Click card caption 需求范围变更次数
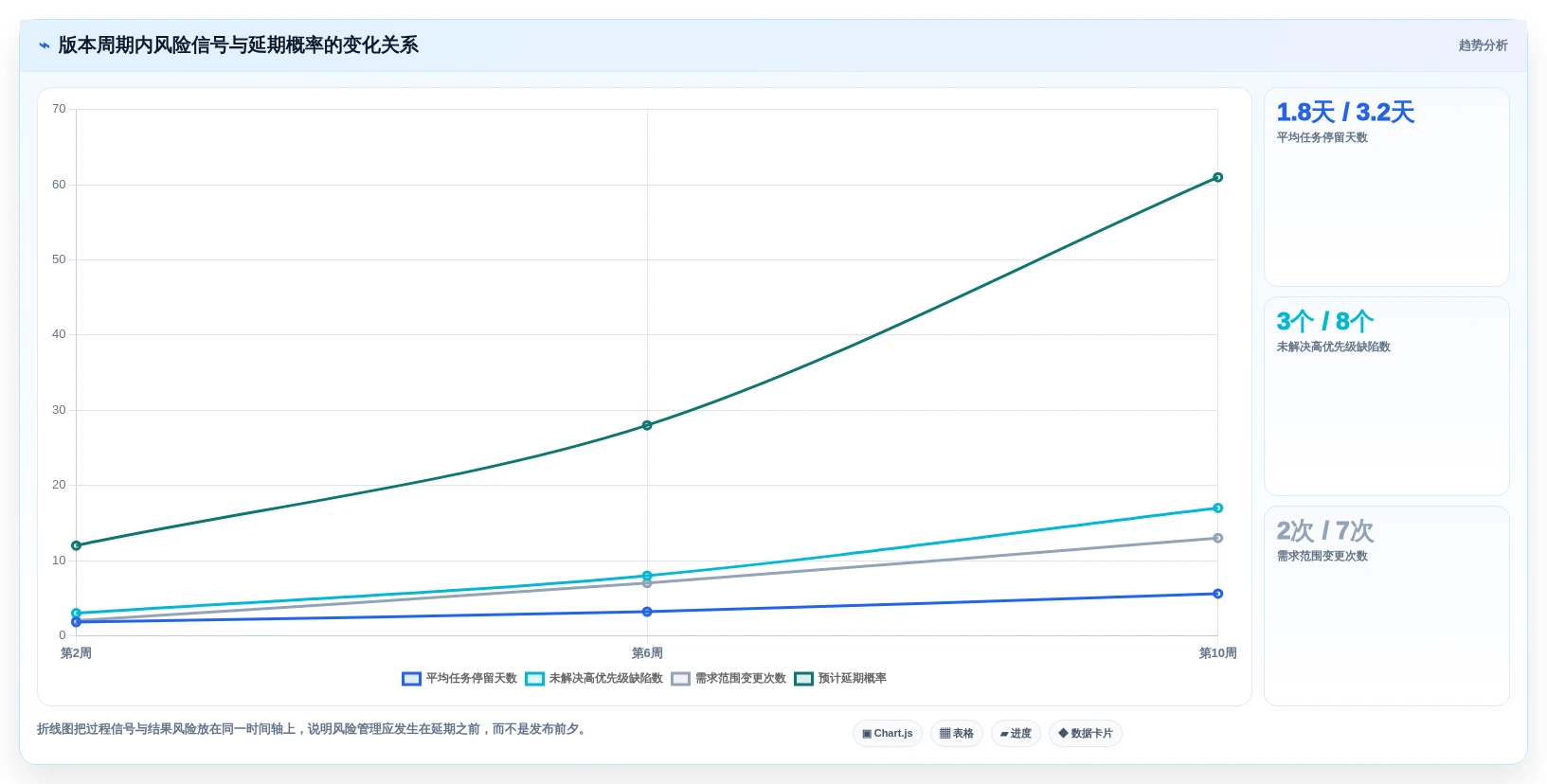The height and width of the screenshot is (784, 1547). [1322, 557]
